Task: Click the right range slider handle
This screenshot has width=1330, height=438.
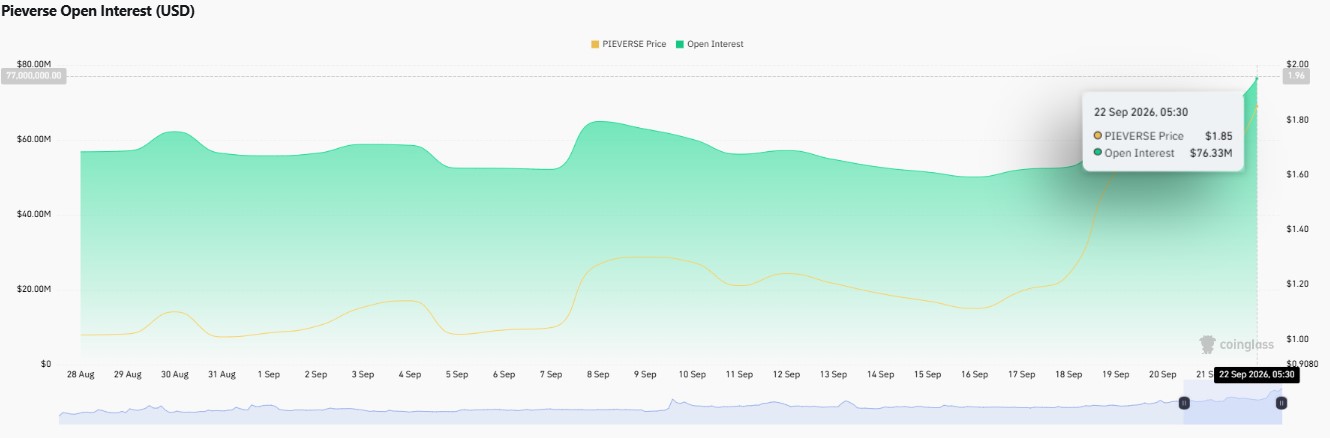Action: click(x=1281, y=403)
